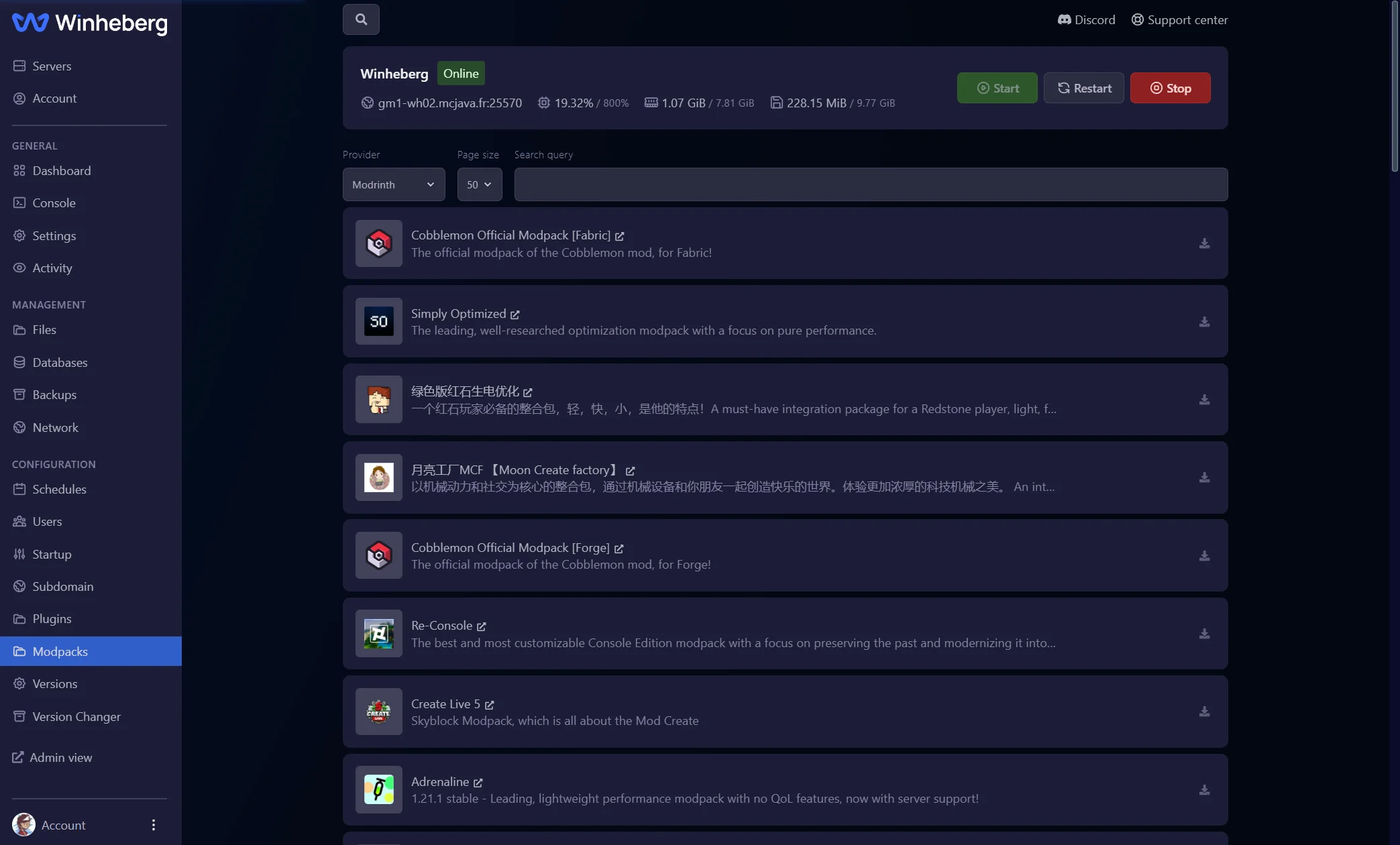Screen dimensions: 1400x845
Task: Open the Support center link
Action: 1179,20
